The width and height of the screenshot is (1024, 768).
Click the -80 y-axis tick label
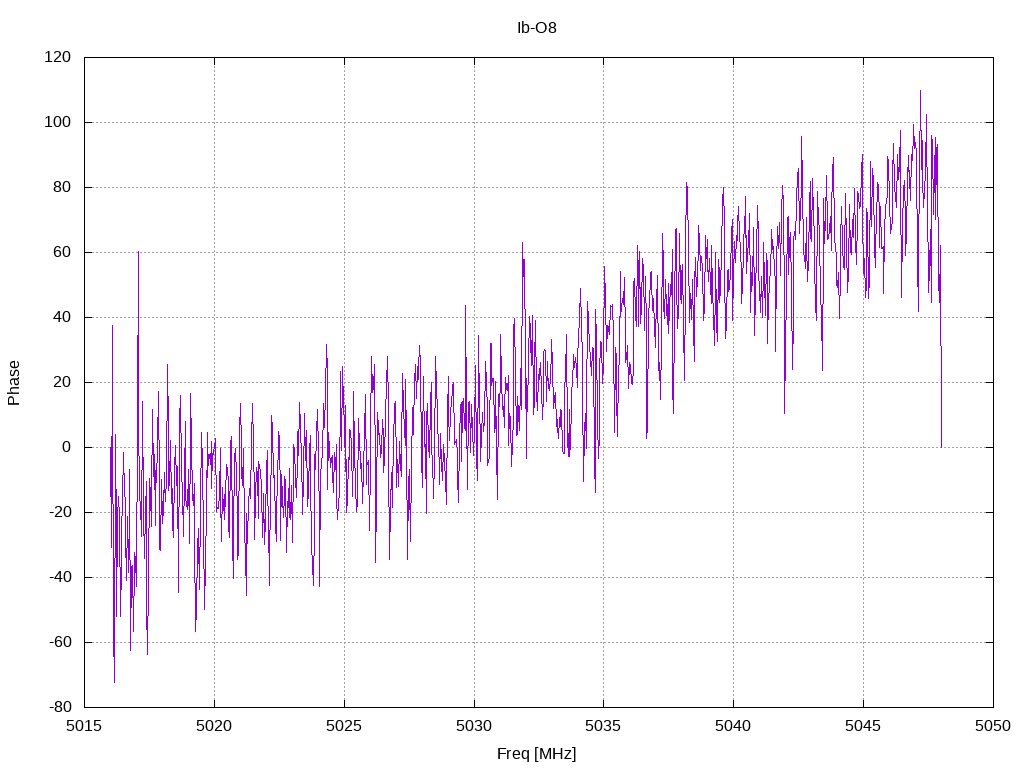click(x=59, y=707)
